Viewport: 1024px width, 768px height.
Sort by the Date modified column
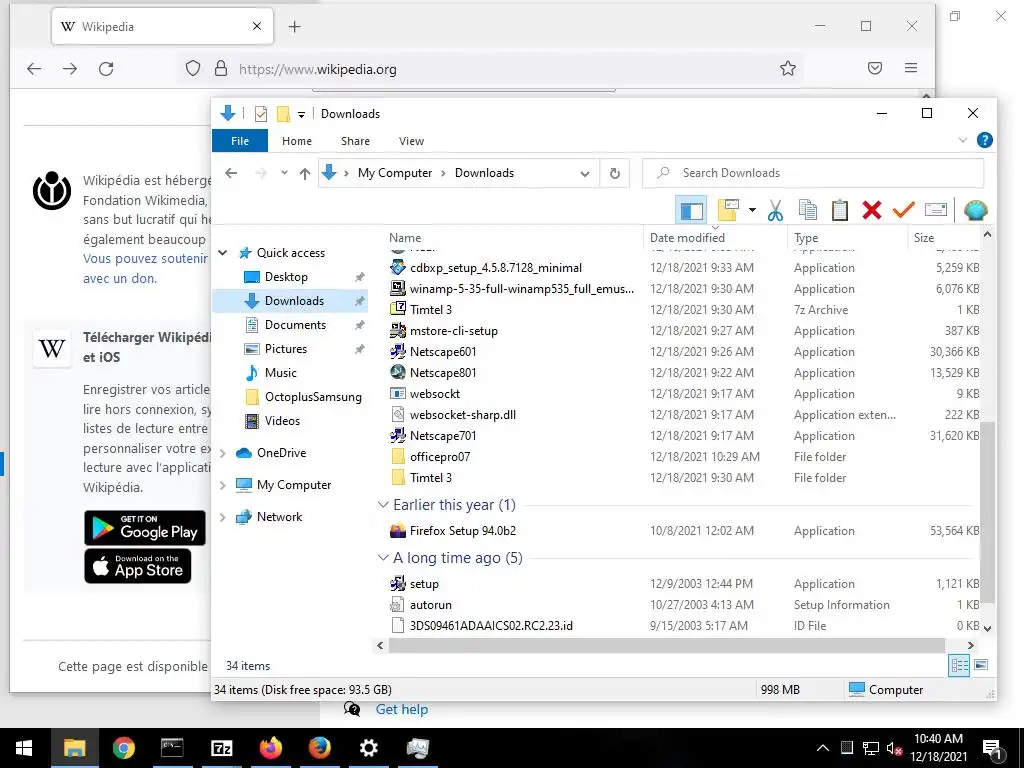point(716,238)
